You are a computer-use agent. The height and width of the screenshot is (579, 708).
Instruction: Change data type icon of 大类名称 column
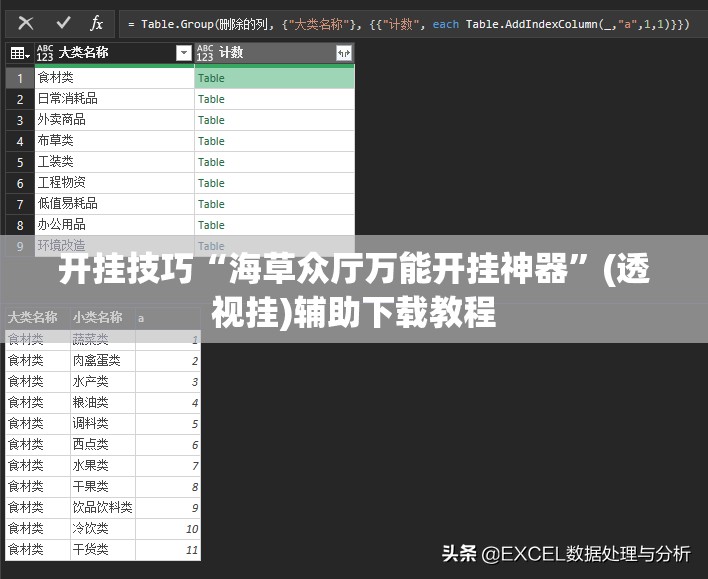click(45, 53)
